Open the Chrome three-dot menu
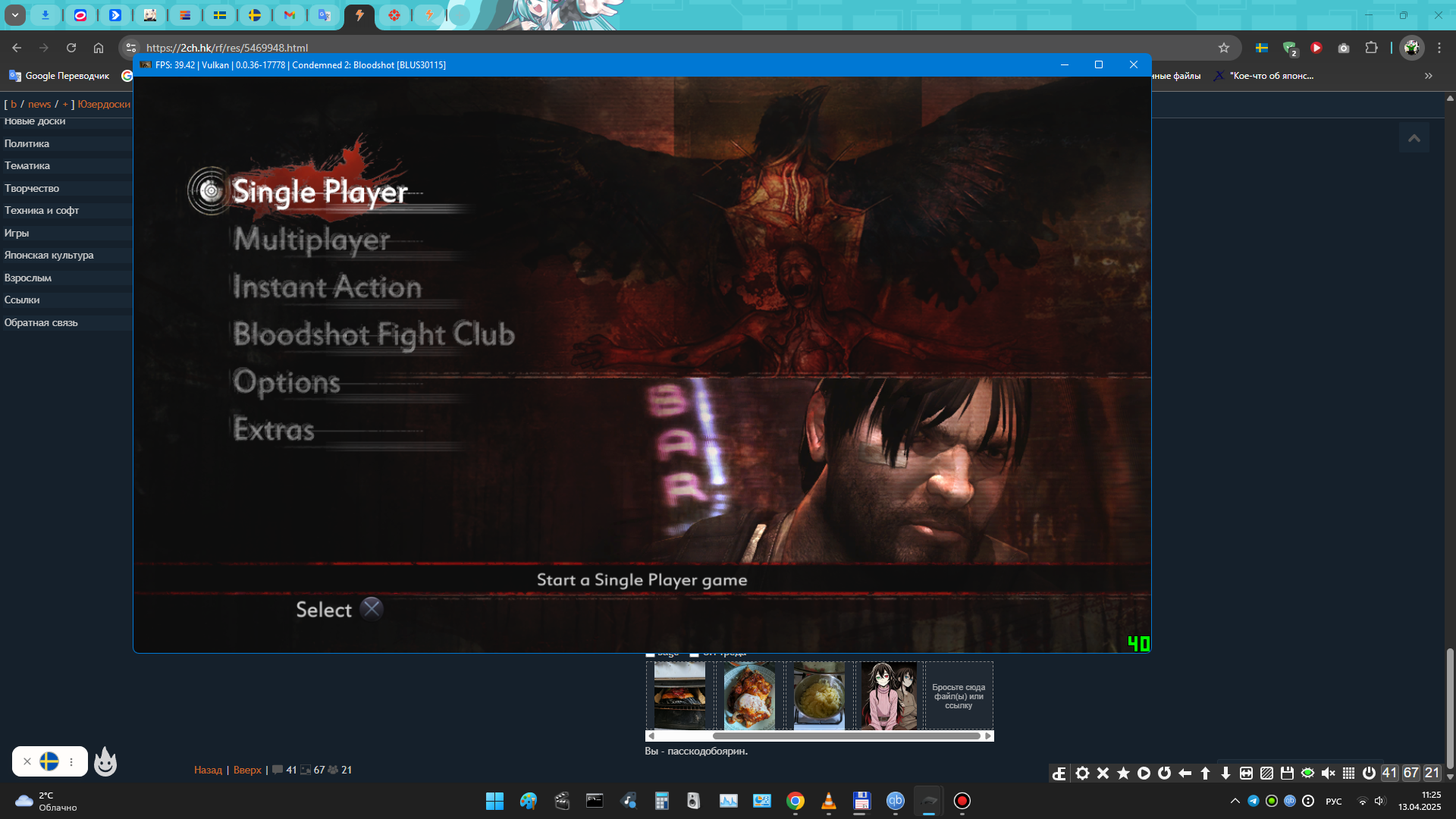Screen dimensions: 1456x819 [x=1439, y=48]
